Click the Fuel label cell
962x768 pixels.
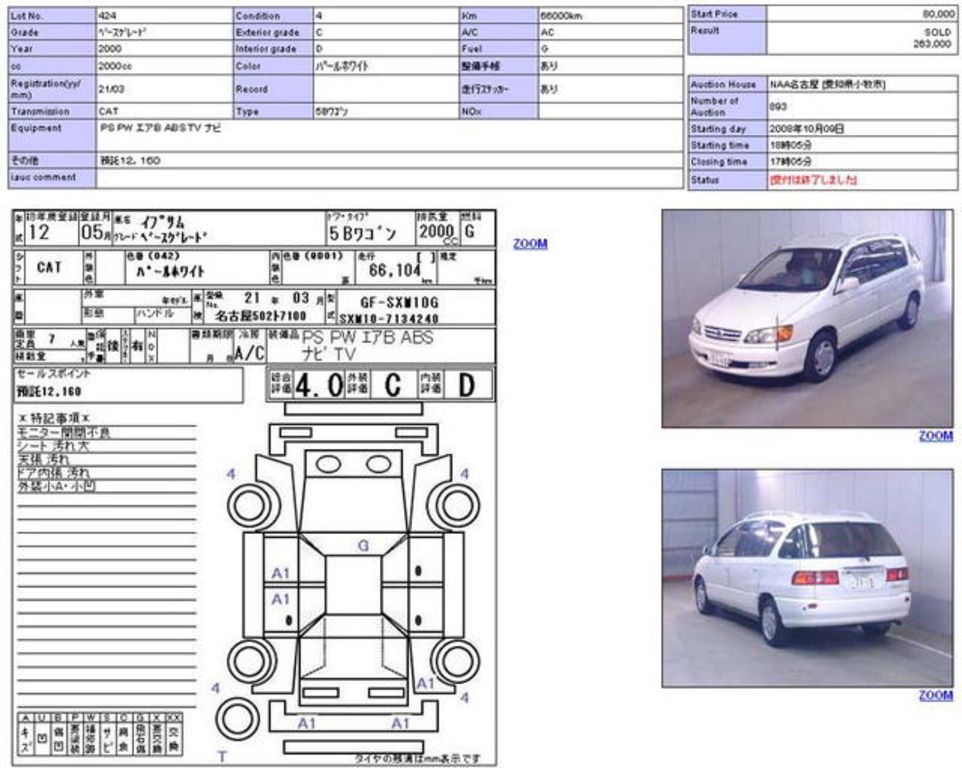[499, 48]
